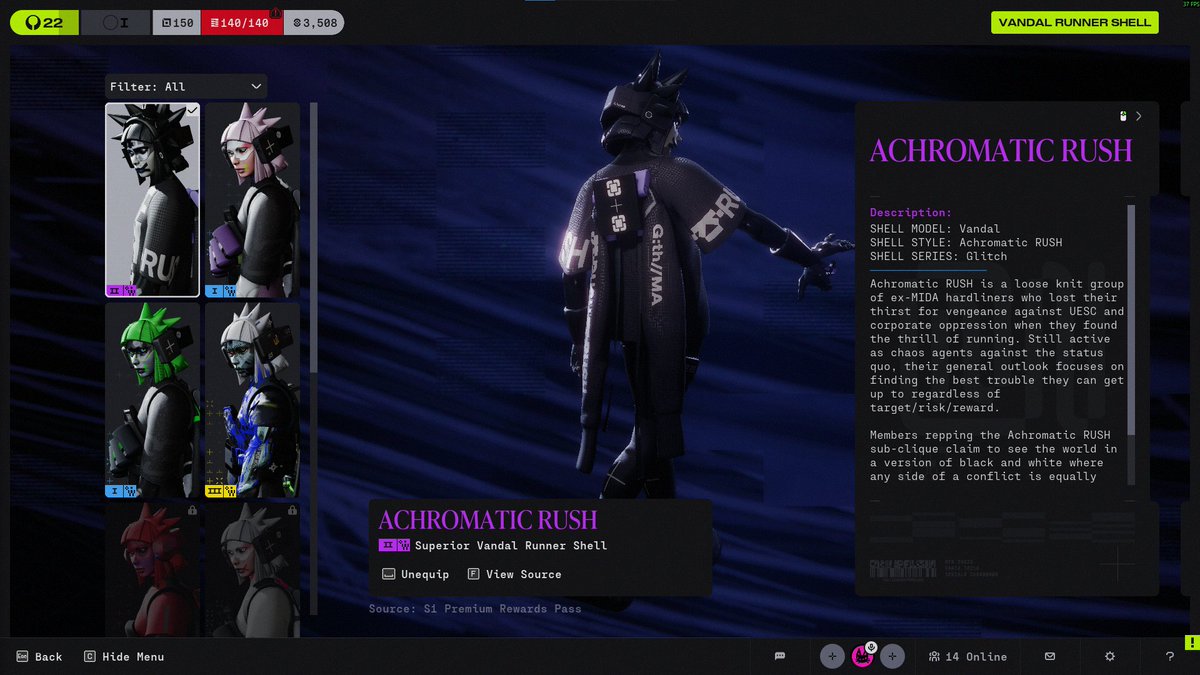This screenshot has width=1200, height=675.
Task: Click the Superior Vandal Runner Shell label
Action: (511, 545)
